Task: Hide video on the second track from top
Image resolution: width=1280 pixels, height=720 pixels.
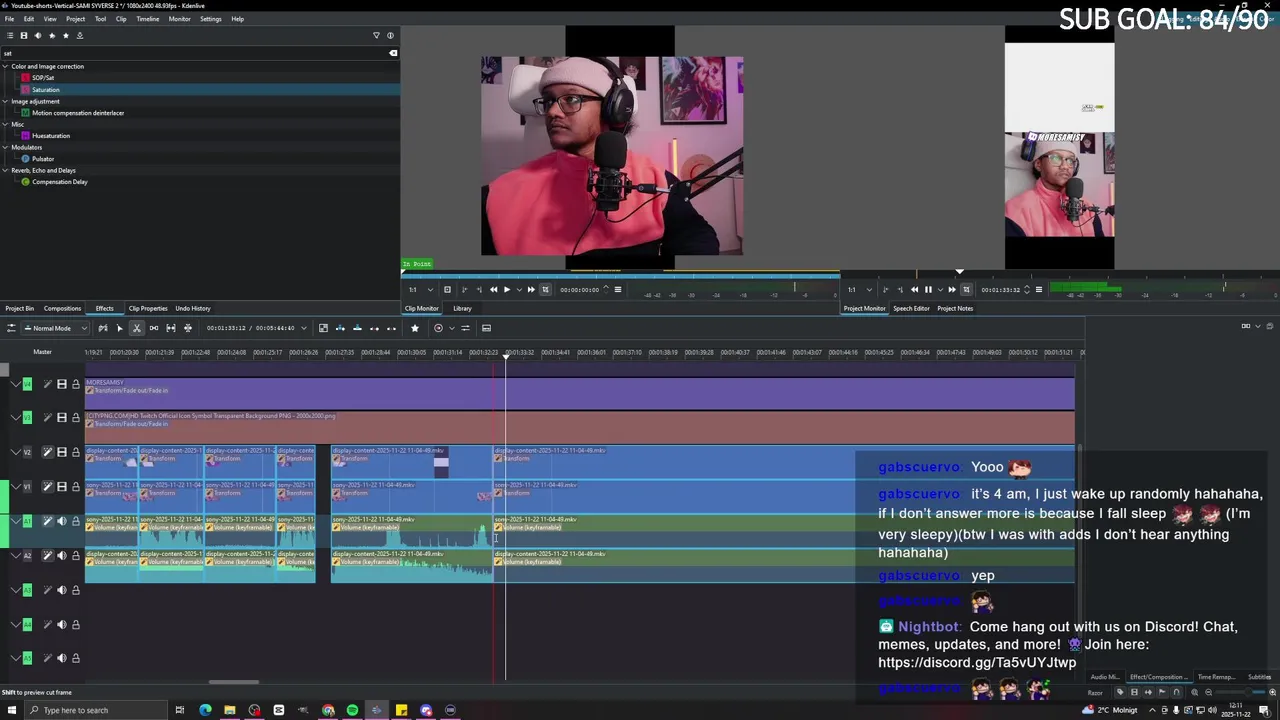Action: [61, 417]
